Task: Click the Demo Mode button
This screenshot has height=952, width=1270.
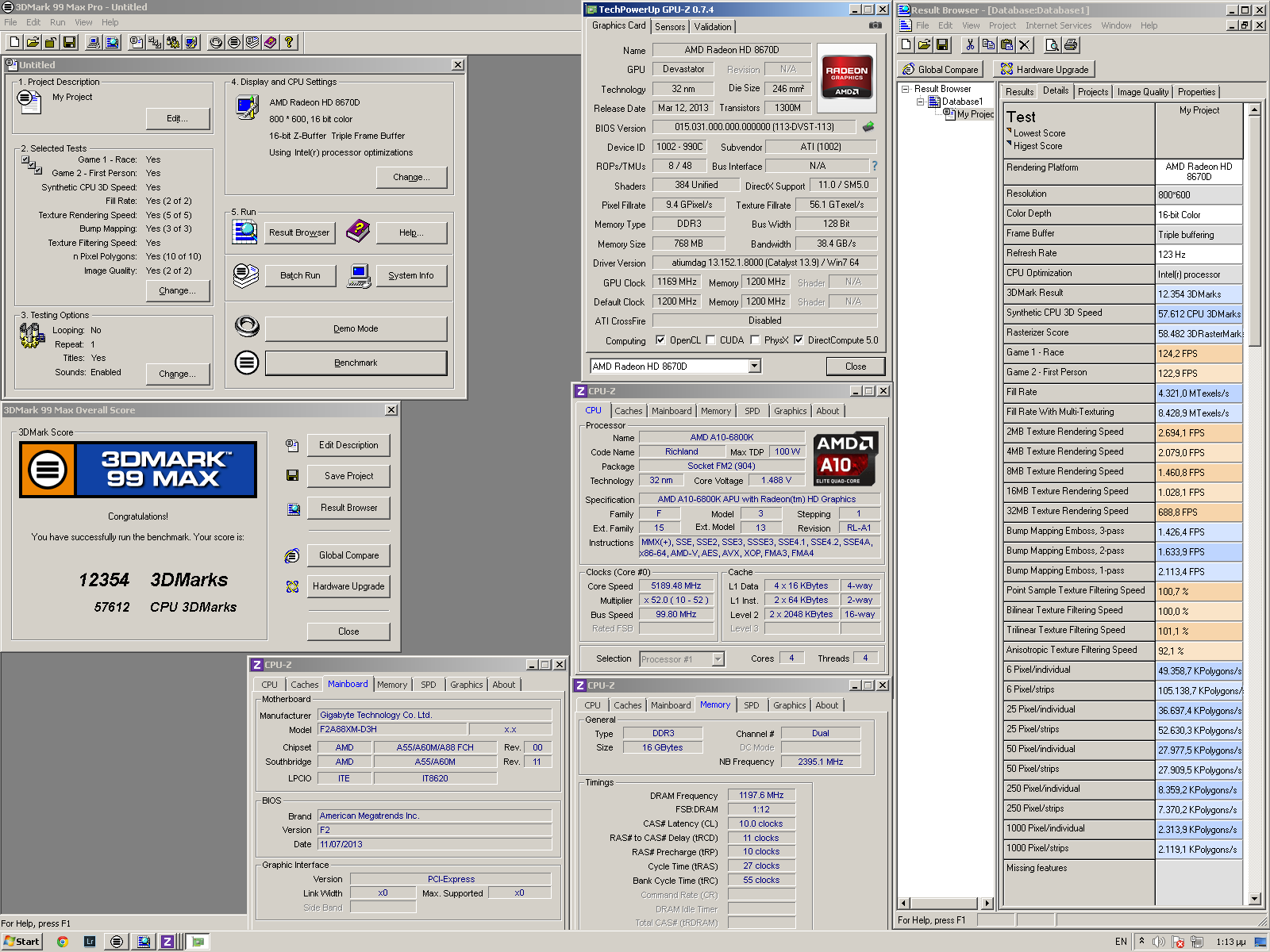Action: pyautogui.click(x=356, y=328)
